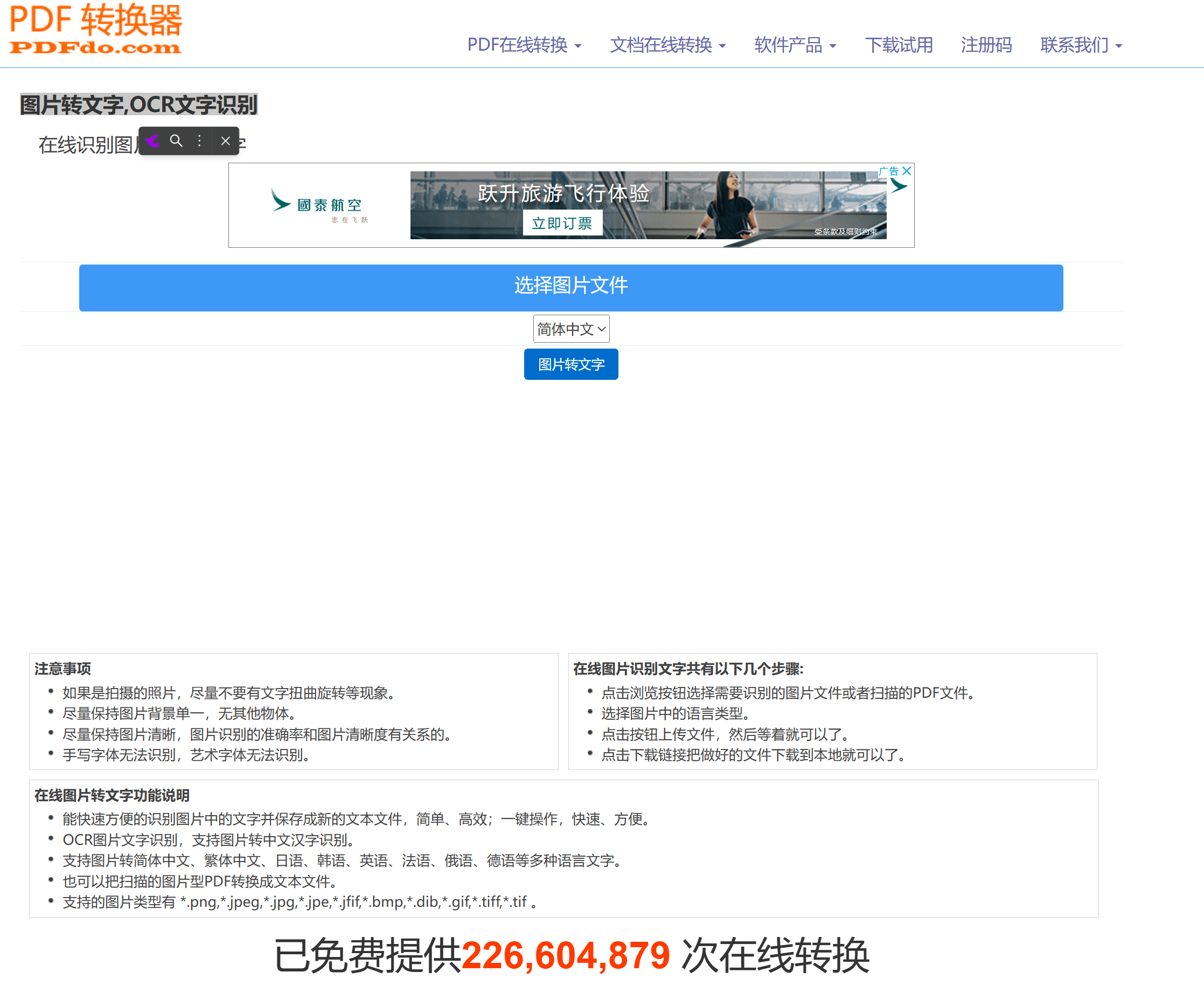The width and height of the screenshot is (1204, 993).
Task: Expand the 联系我们 menu
Action: [1081, 45]
